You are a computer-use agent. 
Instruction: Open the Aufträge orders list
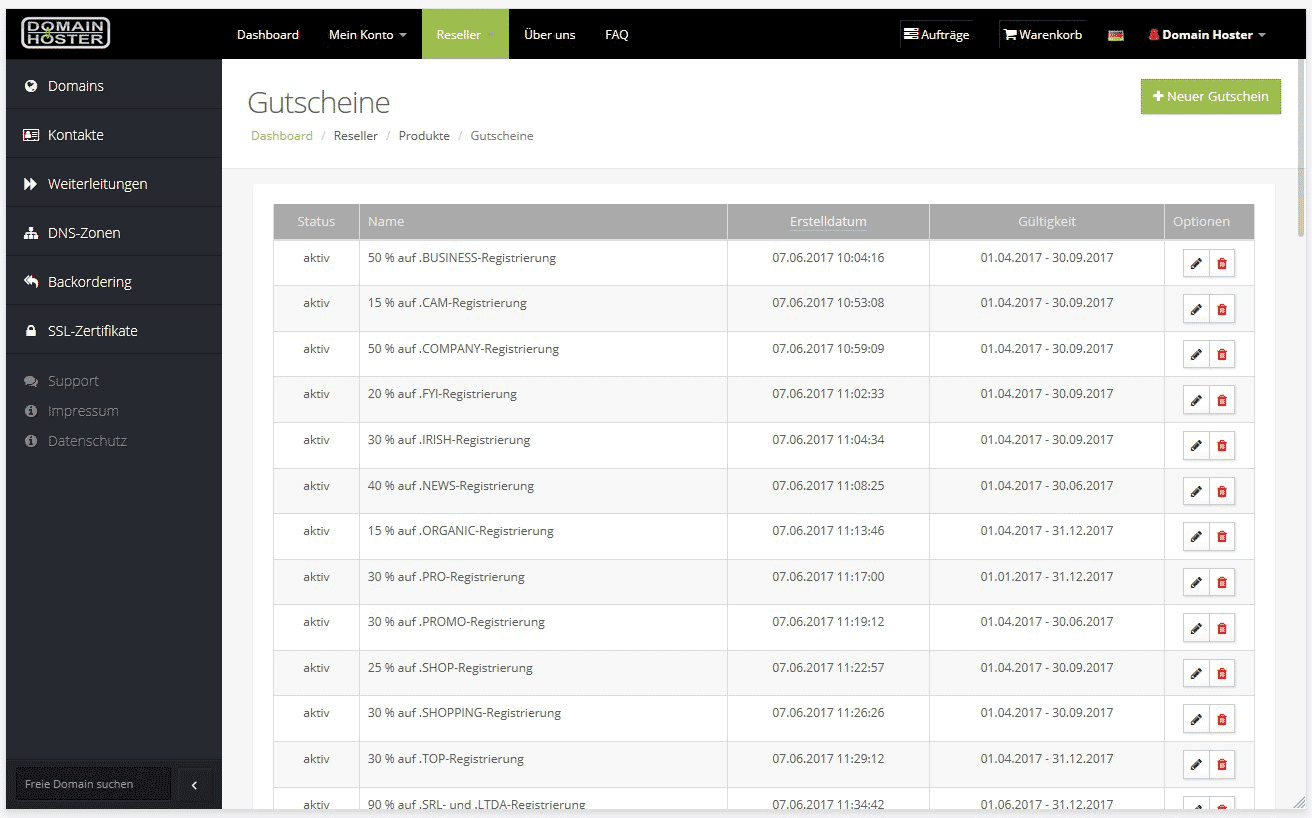937,34
